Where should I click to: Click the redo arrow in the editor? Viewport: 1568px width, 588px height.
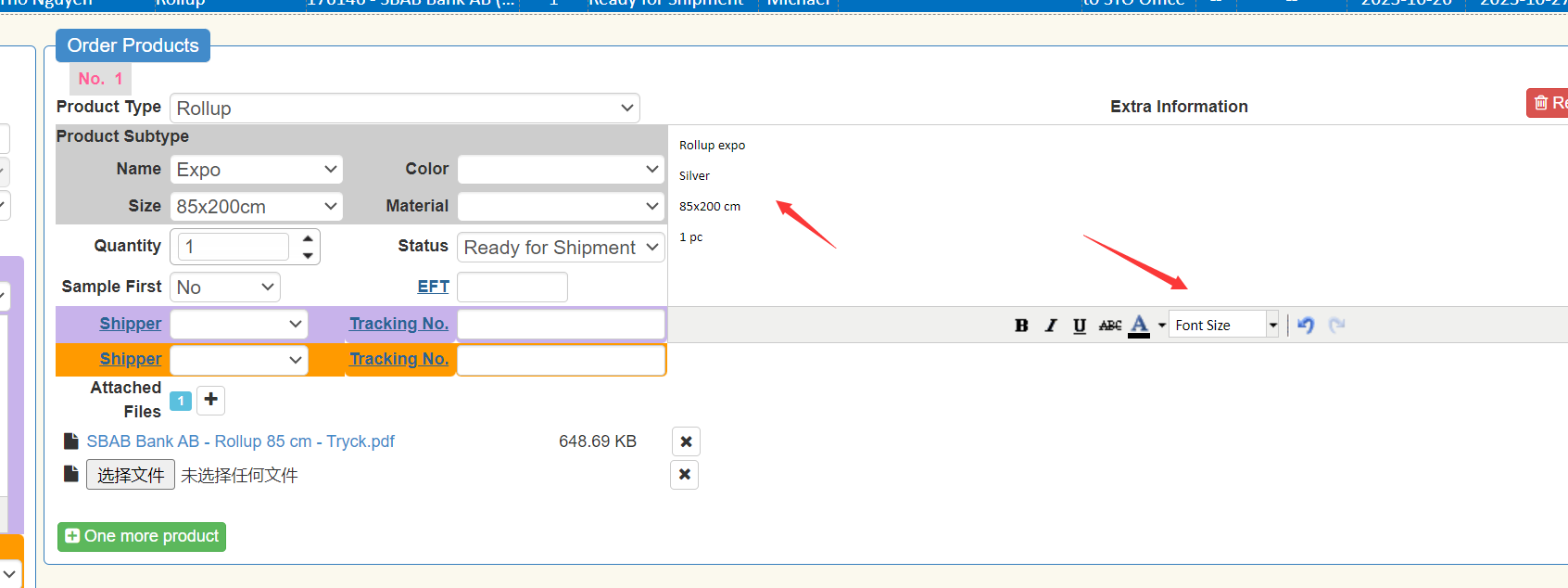[1336, 326]
